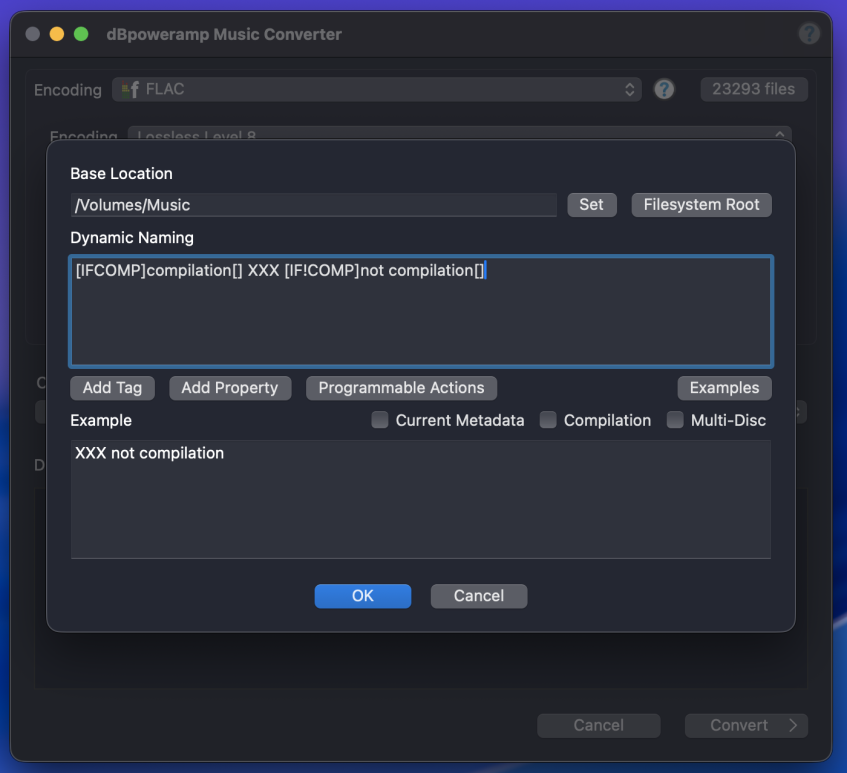Click the help icon next to Encoding dropdown
This screenshot has height=773, width=847.
[664, 89]
